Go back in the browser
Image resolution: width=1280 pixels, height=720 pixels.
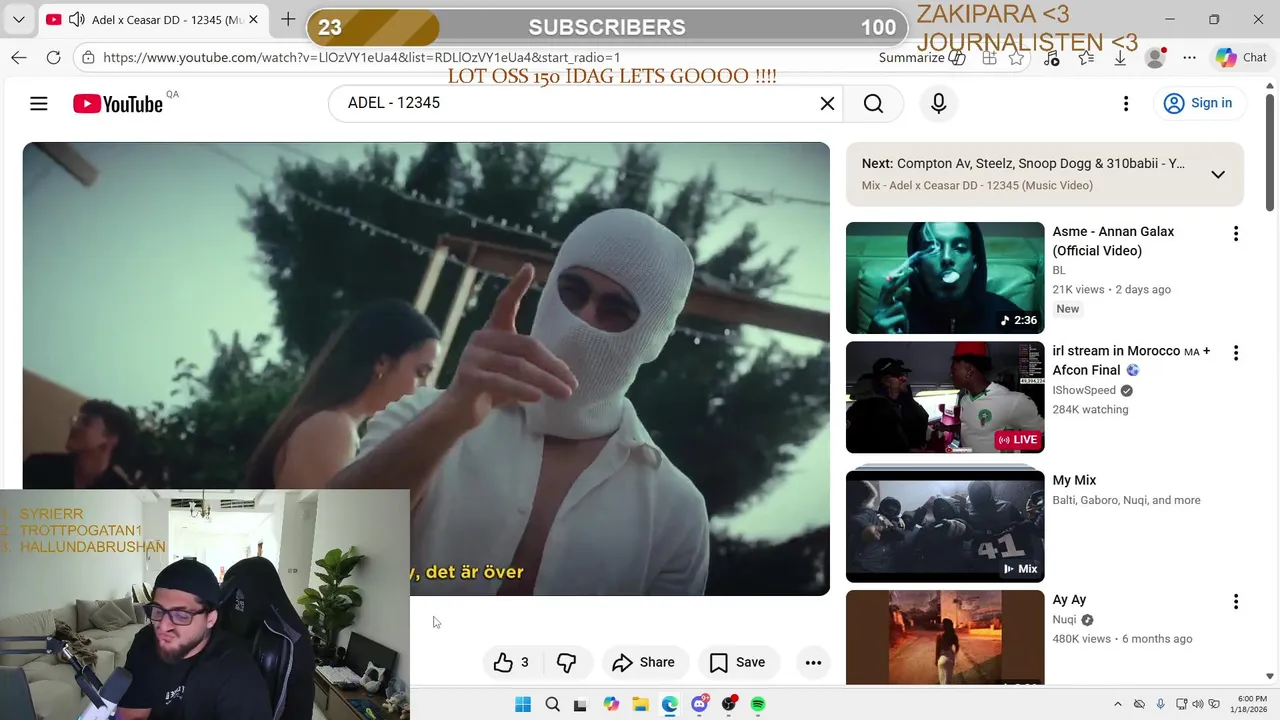[19, 58]
